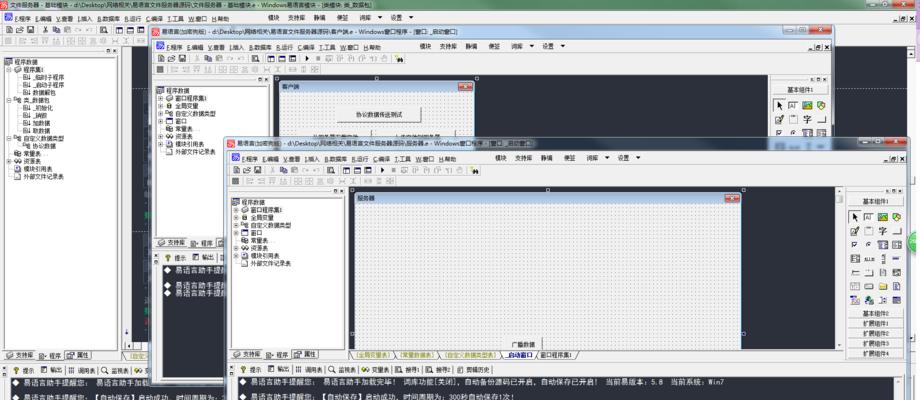
Task: Click 扩展组件1 button in server component box
Action: click(875, 324)
